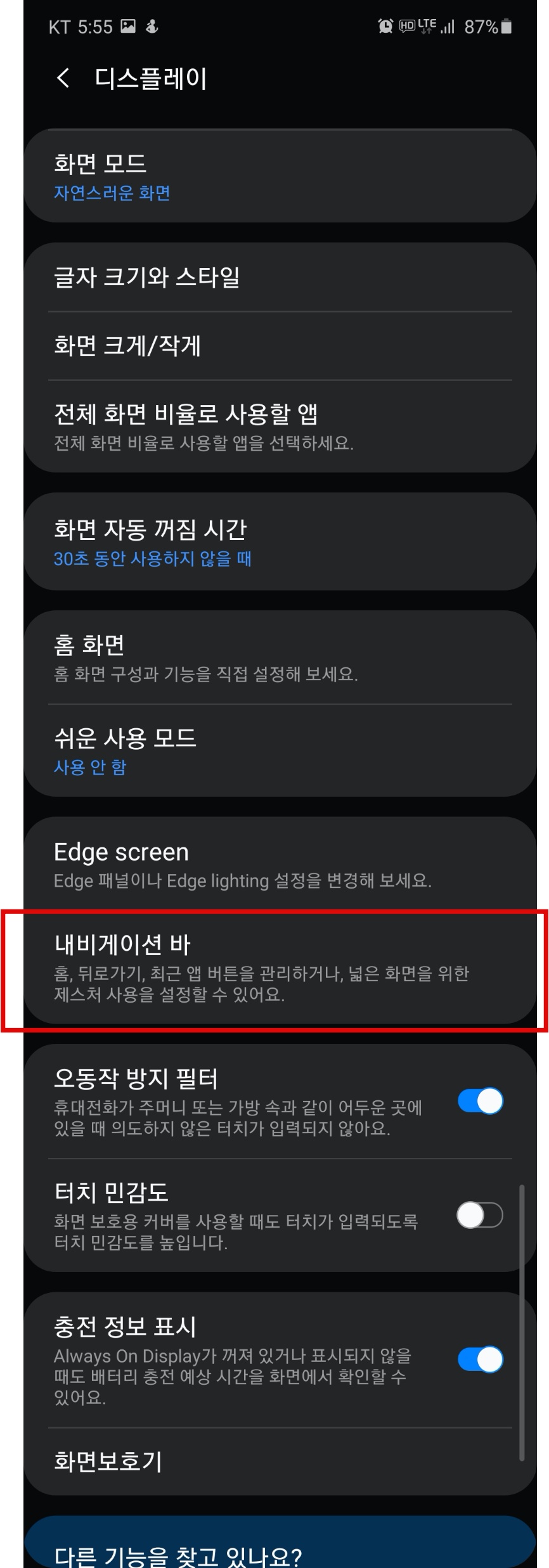Open 화면 자동 꺼짐 시간 option

point(280,542)
